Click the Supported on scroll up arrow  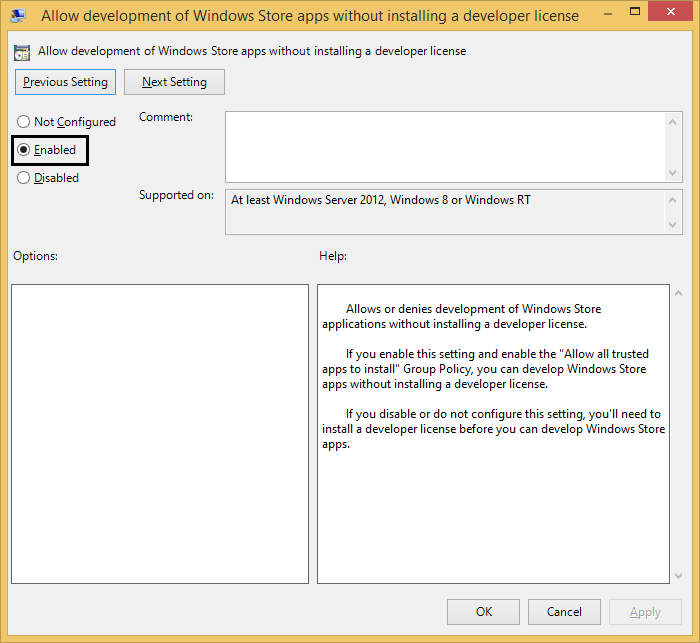coord(673,200)
